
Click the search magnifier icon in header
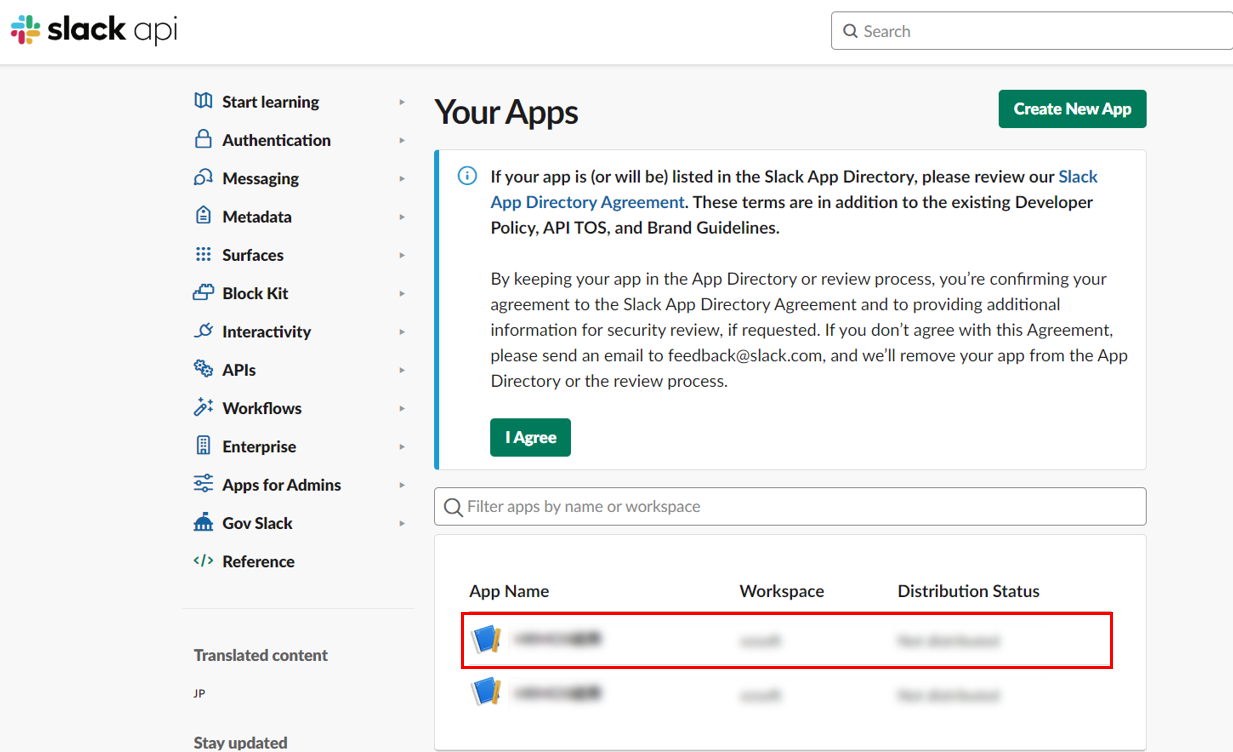pos(851,31)
